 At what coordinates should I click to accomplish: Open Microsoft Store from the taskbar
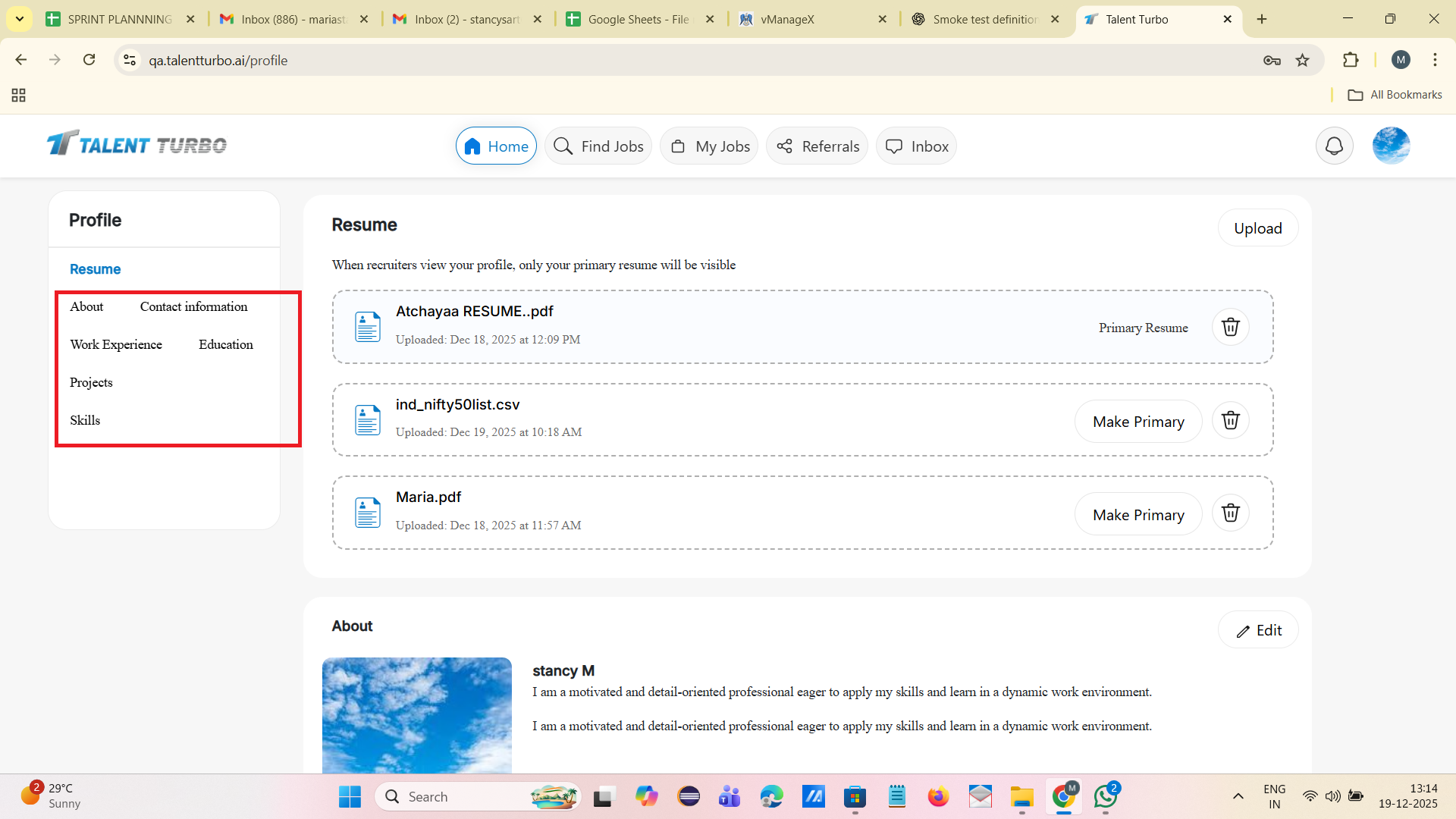[855, 796]
